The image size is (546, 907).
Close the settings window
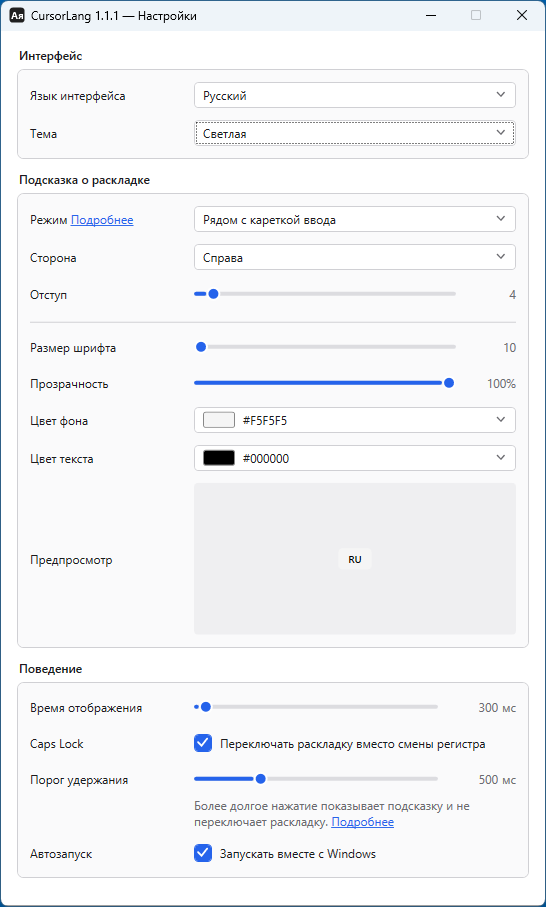(x=522, y=16)
